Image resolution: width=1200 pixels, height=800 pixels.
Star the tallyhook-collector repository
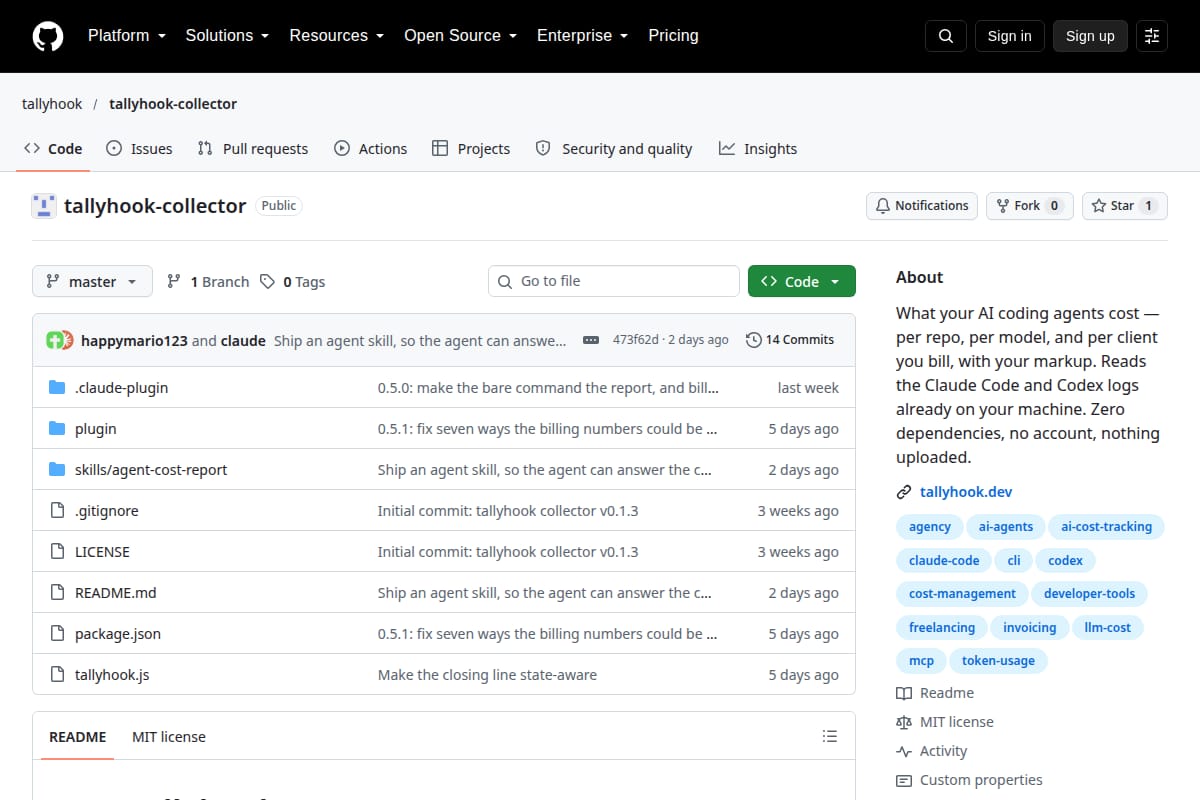(x=1125, y=206)
